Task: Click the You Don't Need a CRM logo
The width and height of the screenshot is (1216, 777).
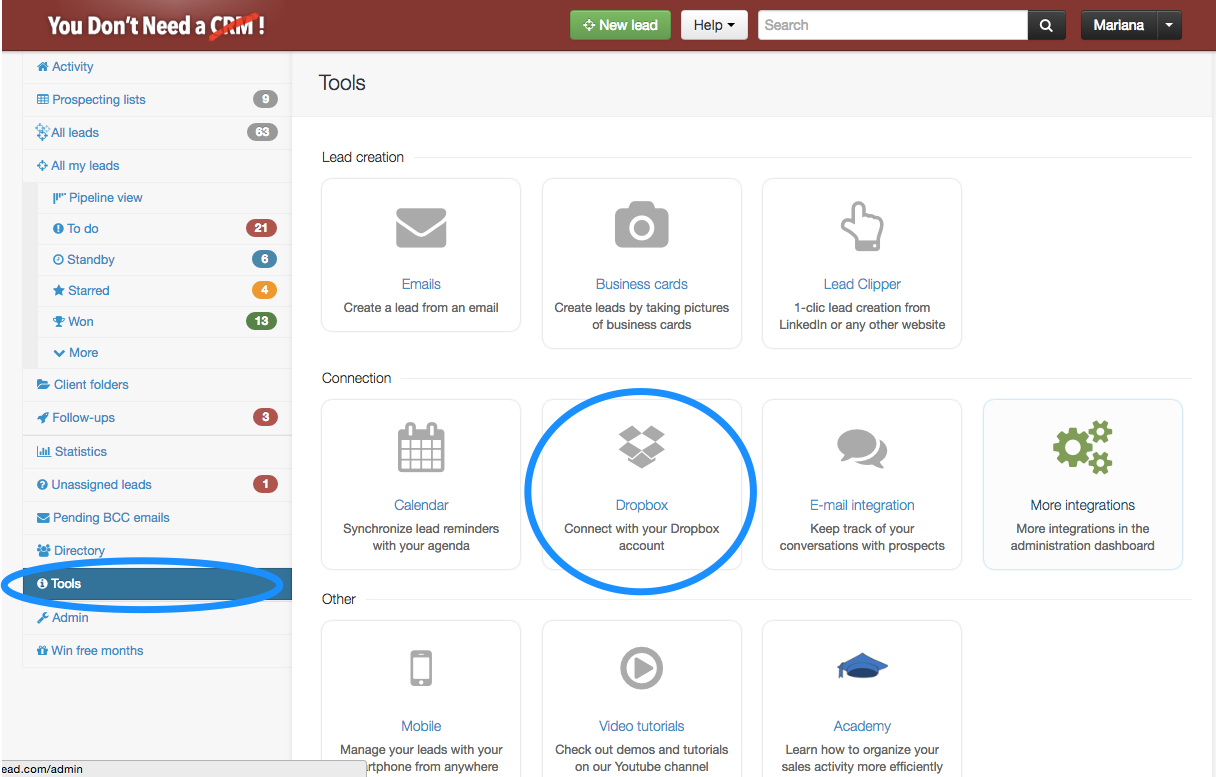Action: (157, 25)
